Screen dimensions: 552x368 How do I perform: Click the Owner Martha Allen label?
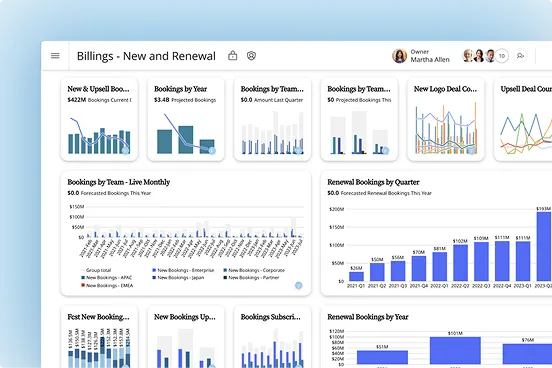(430, 56)
